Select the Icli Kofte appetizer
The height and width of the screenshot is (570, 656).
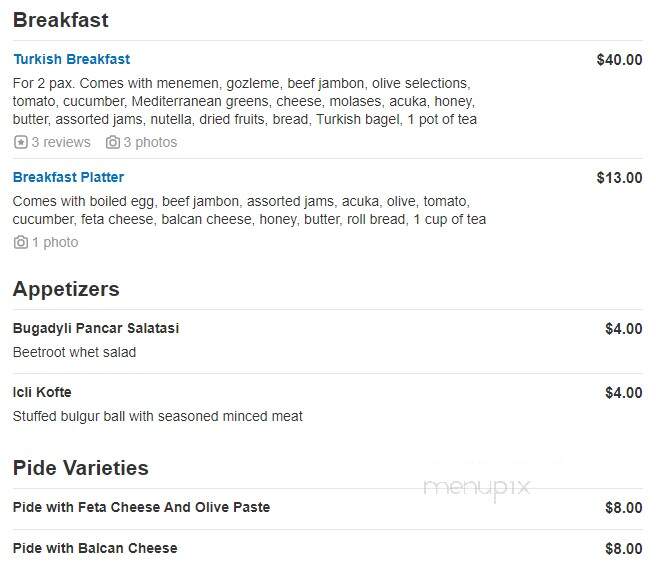point(42,393)
